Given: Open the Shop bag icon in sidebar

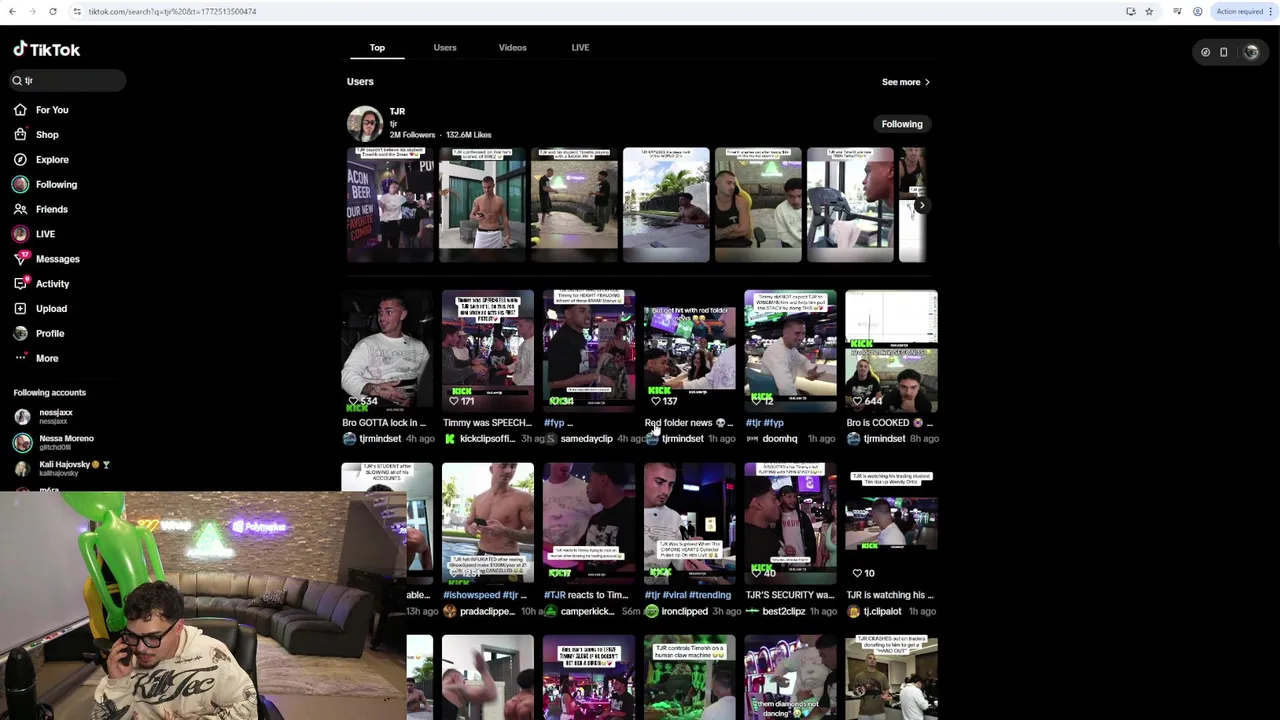Looking at the screenshot, I should click(x=20, y=135).
